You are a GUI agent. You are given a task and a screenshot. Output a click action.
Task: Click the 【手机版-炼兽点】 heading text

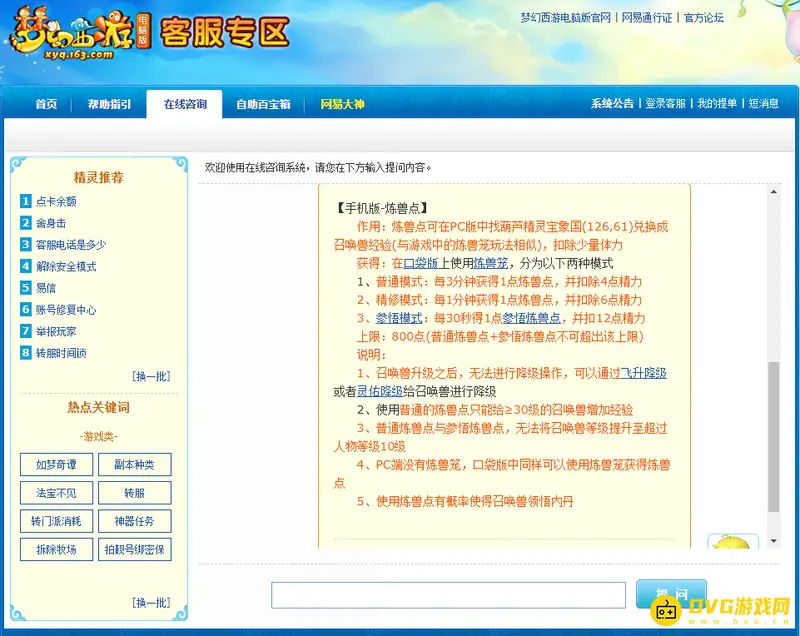point(382,208)
